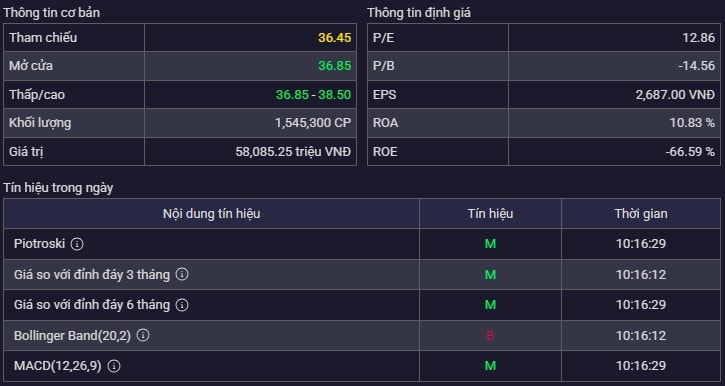Open info icon for 6-month peak/bottom price signal
Image resolution: width=725 pixels, height=386 pixels.
pyautogui.click(x=182, y=305)
